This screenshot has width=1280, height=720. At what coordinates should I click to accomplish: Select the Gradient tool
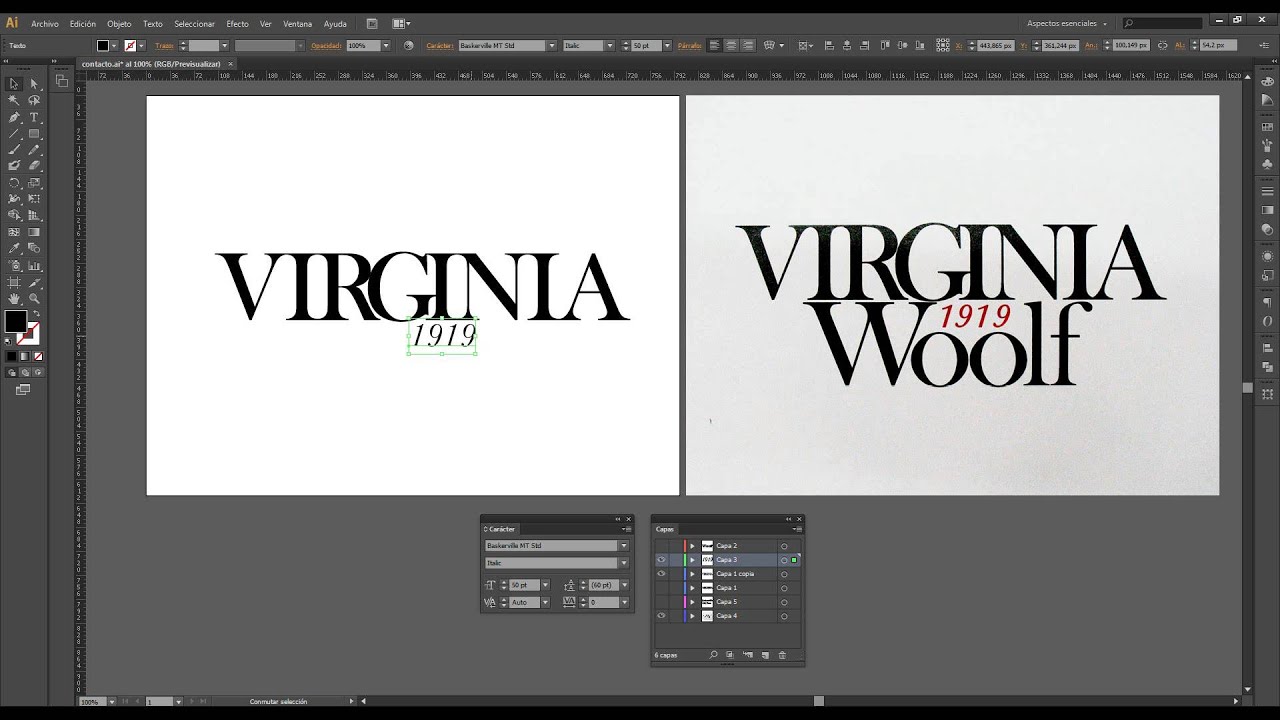pyautogui.click(x=34, y=231)
